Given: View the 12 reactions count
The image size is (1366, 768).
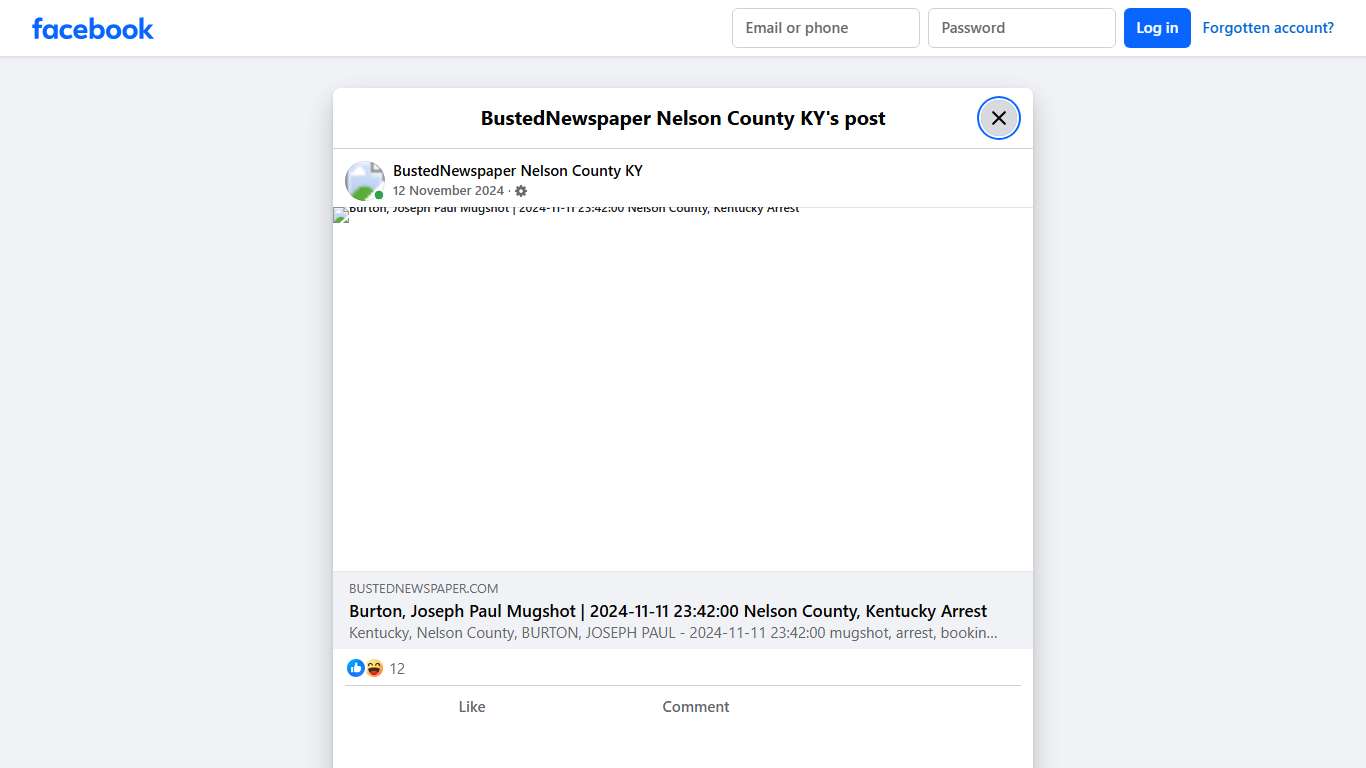Looking at the screenshot, I should pos(397,668).
